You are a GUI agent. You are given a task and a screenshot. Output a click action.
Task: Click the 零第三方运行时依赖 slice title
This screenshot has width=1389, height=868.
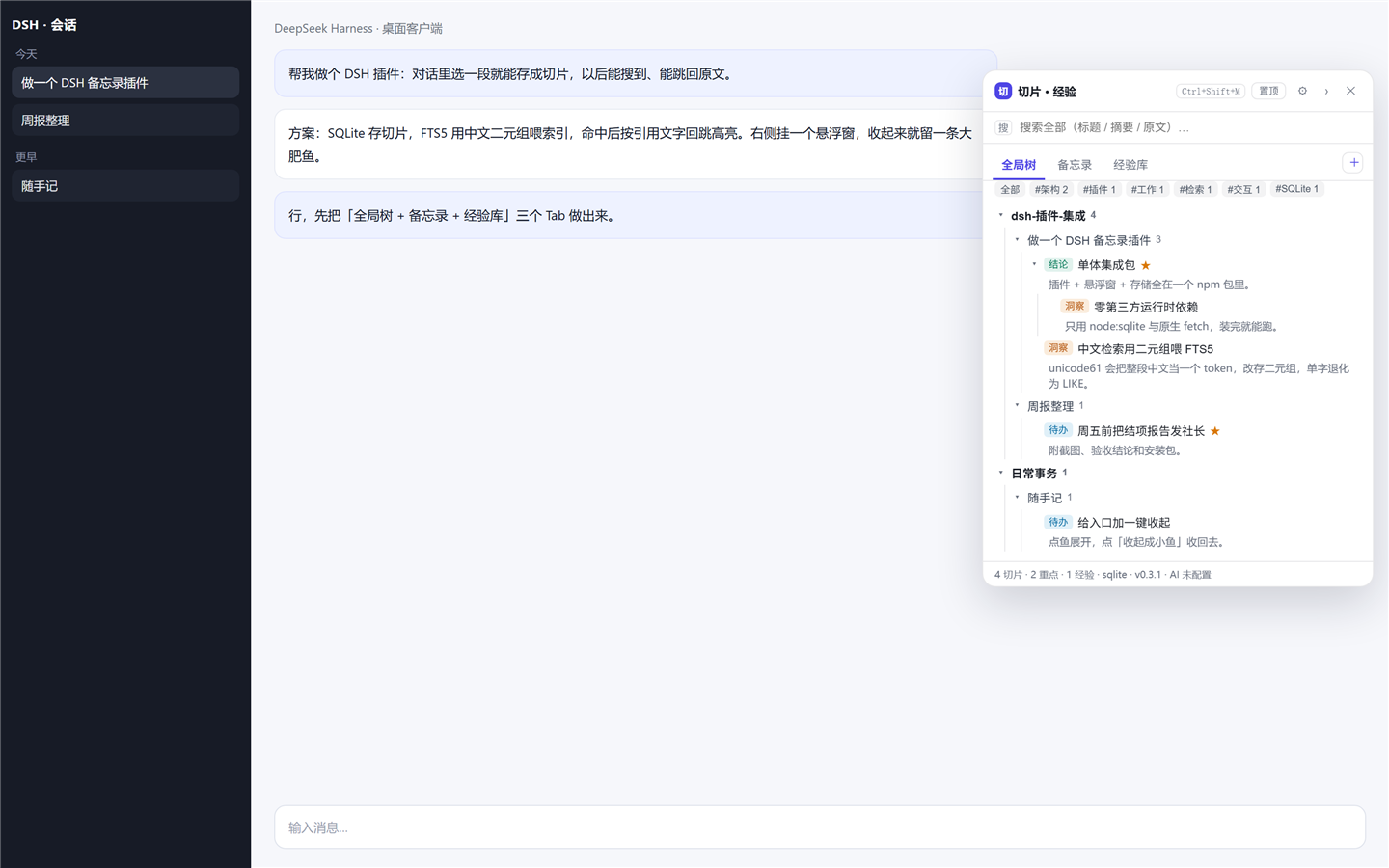tap(1146, 307)
